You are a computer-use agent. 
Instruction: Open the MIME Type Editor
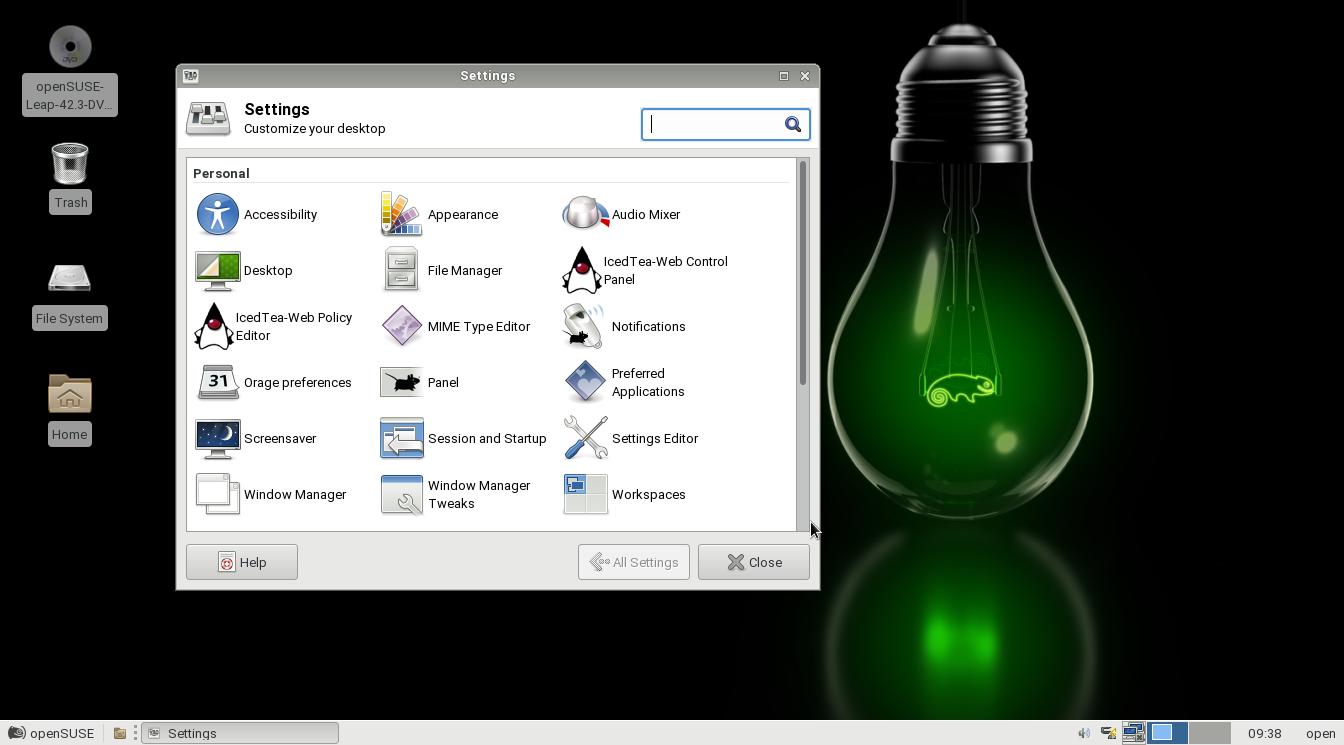pyautogui.click(x=401, y=327)
